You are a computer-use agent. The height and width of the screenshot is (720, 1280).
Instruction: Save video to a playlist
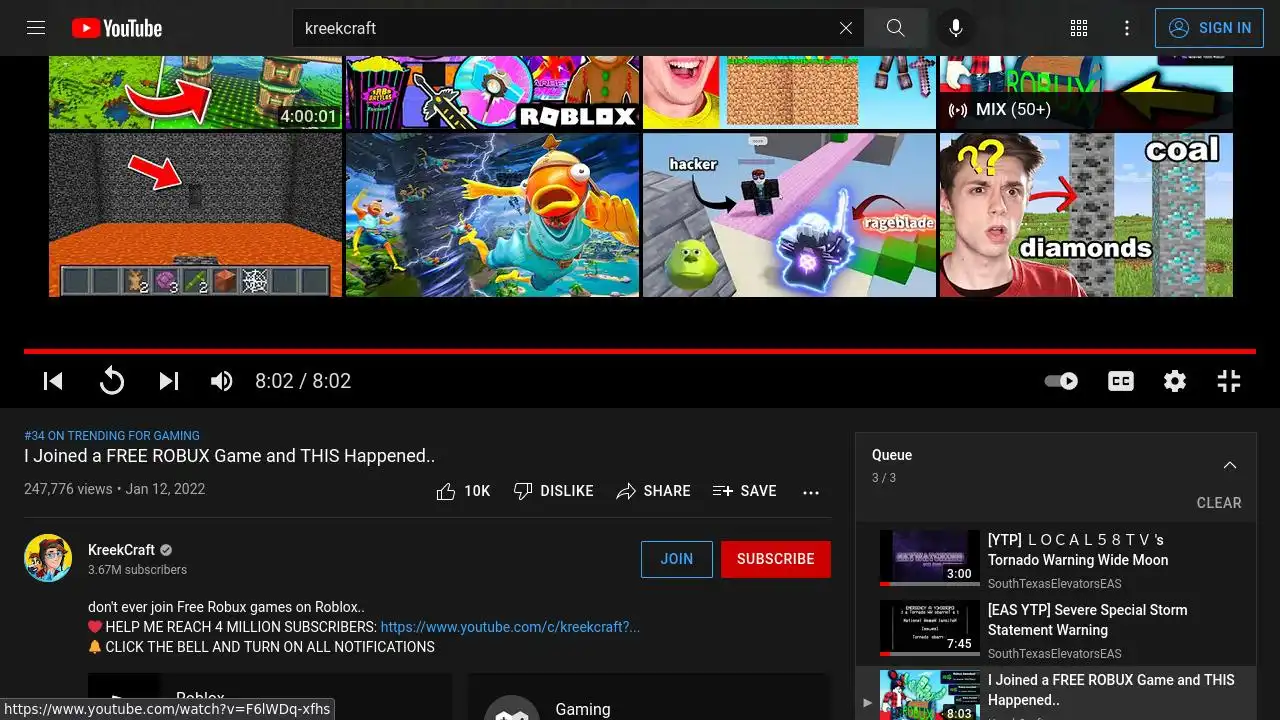745,491
